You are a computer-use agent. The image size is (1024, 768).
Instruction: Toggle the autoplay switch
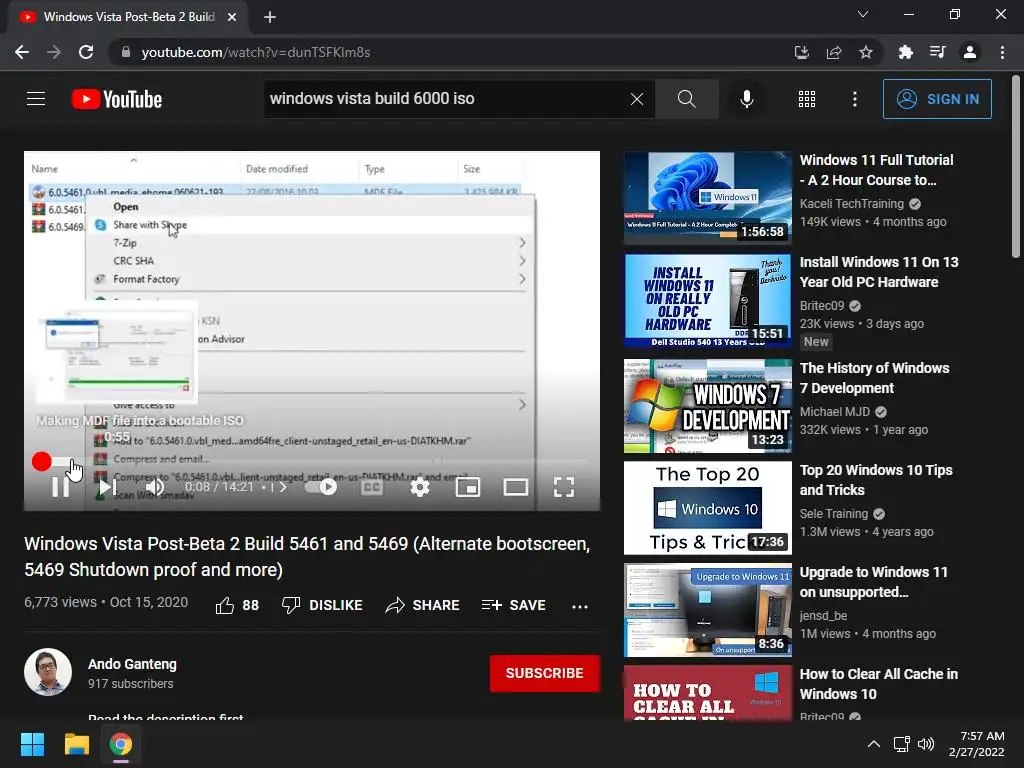323,487
